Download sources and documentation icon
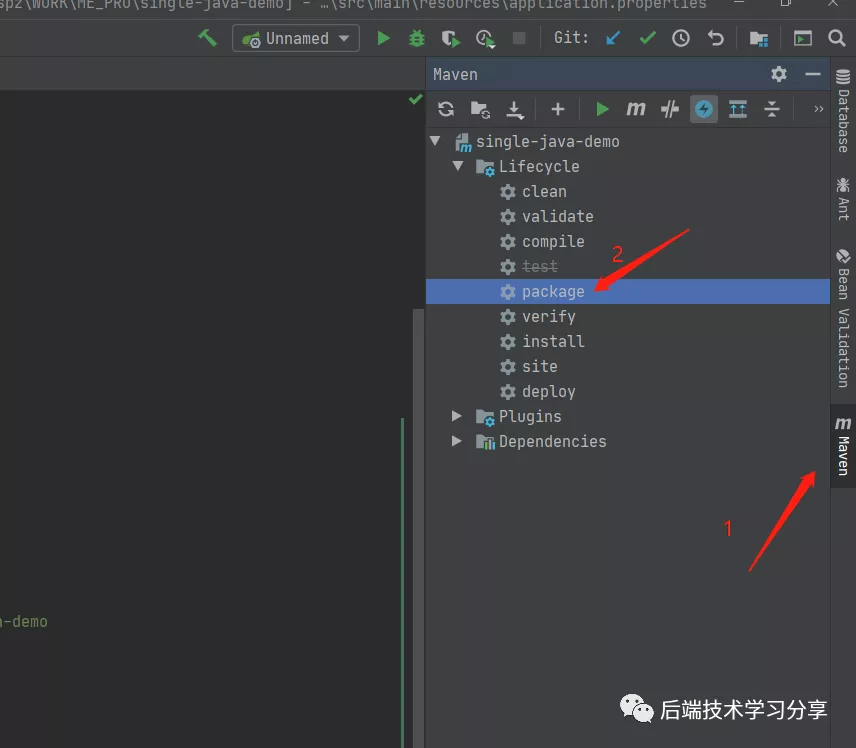The height and width of the screenshot is (748, 856). pyautogui.click(x=514, y=110)
